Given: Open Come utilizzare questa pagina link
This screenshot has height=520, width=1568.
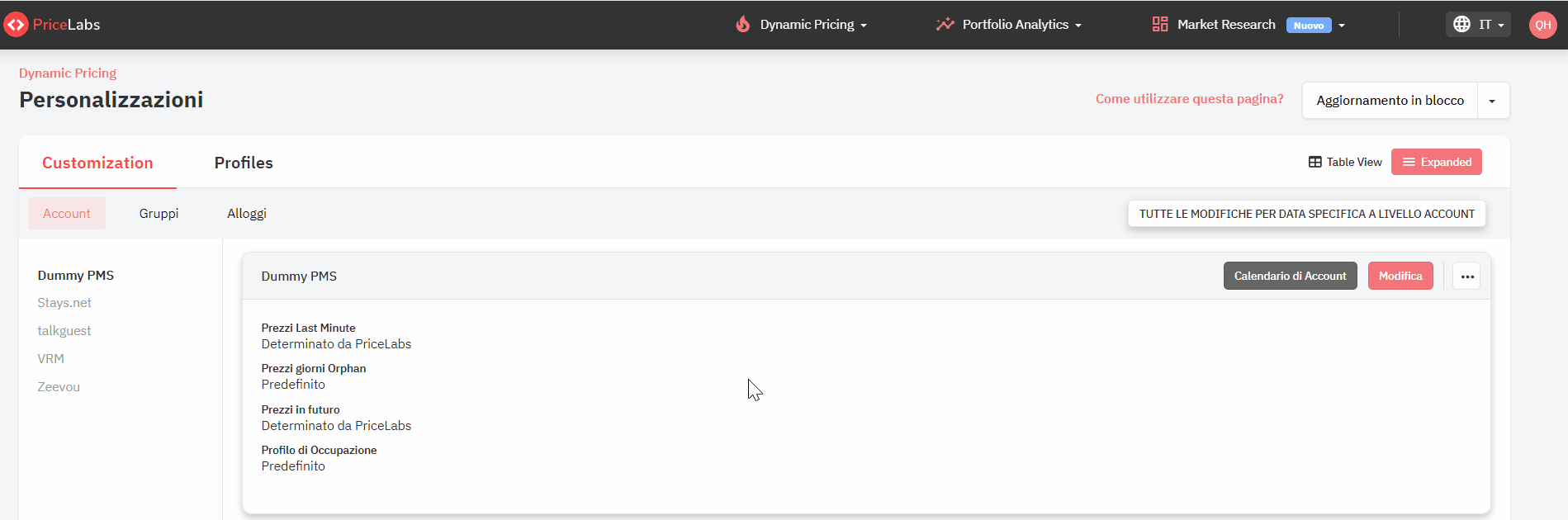Looking at the screenshot, I should 1189,99.
